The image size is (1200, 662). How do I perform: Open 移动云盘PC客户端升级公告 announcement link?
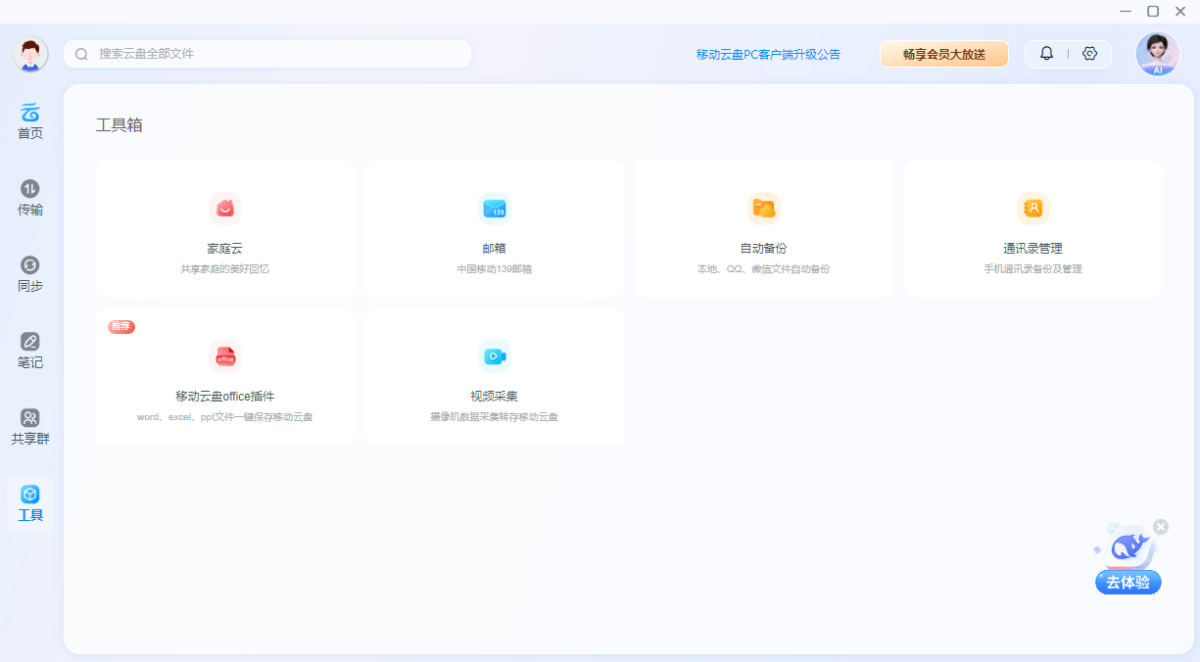pyautogui.click(x=767, y=54)
